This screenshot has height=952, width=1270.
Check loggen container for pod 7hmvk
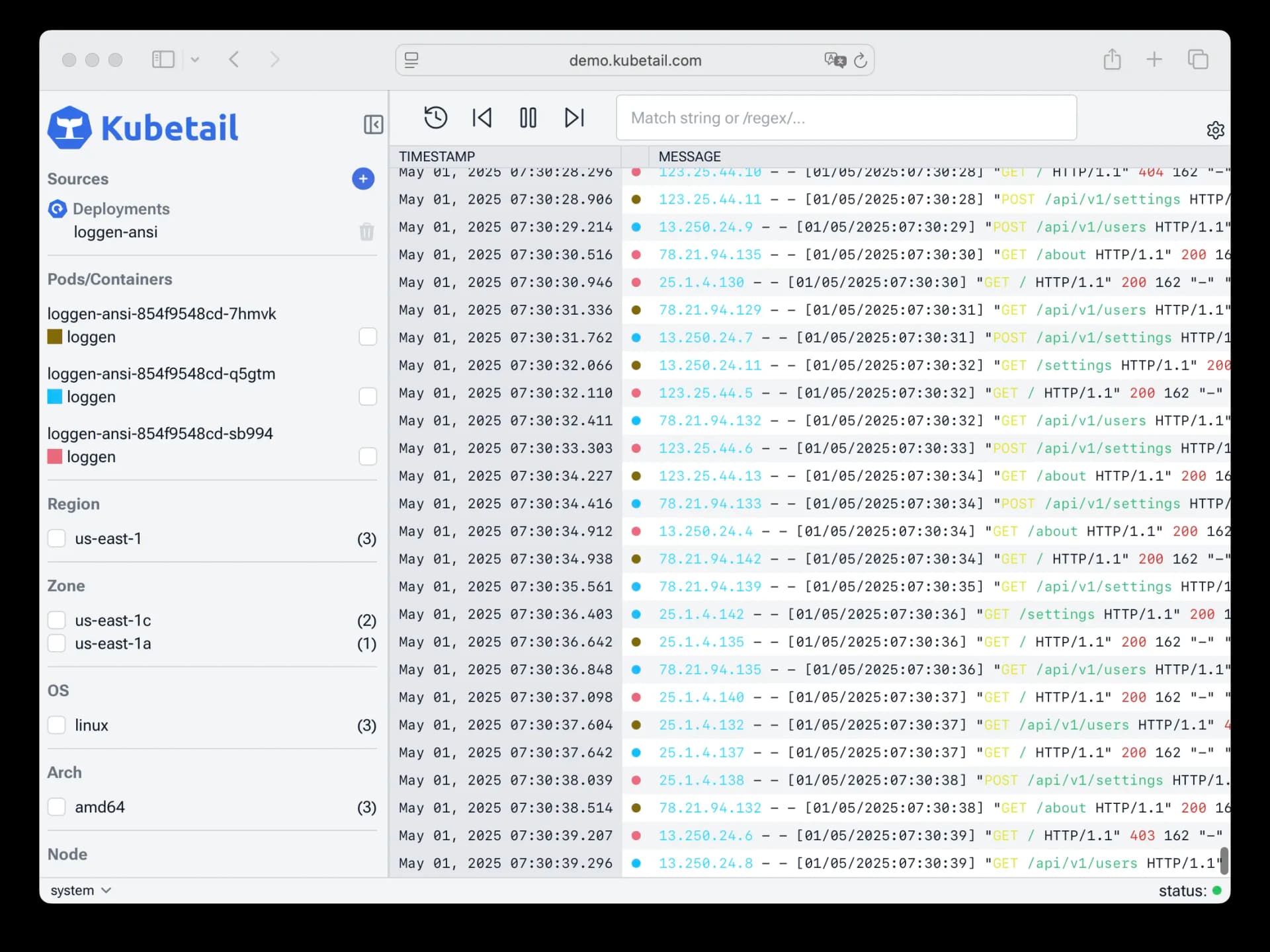368,337
